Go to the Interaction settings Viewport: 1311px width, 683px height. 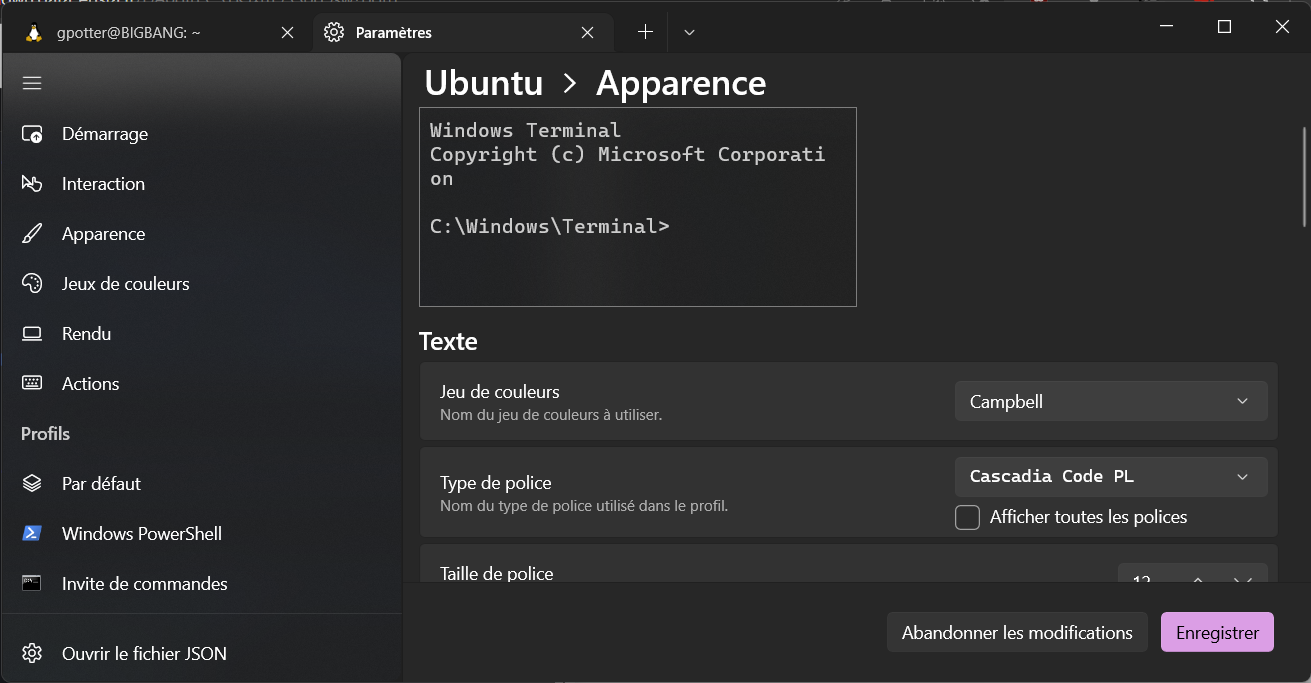(x=201, y=184)
